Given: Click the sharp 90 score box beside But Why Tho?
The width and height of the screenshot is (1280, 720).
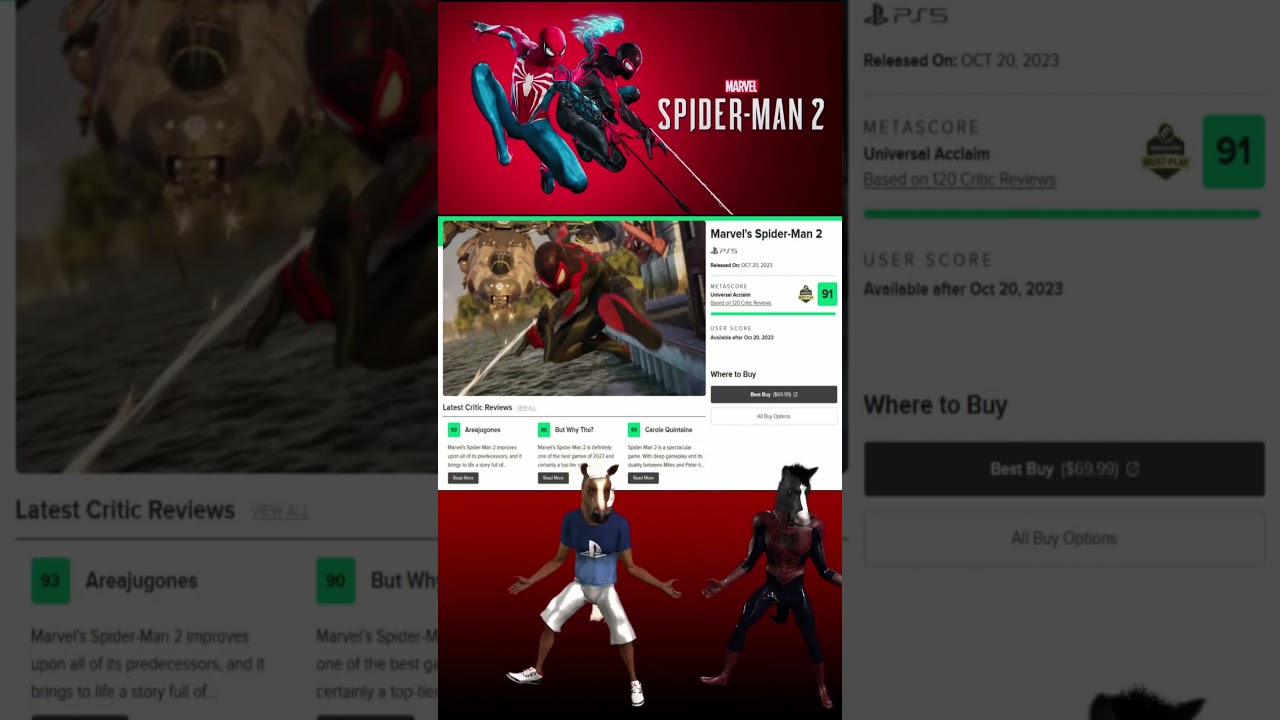Looking at the screenshot, I should (x=544, y=430).
